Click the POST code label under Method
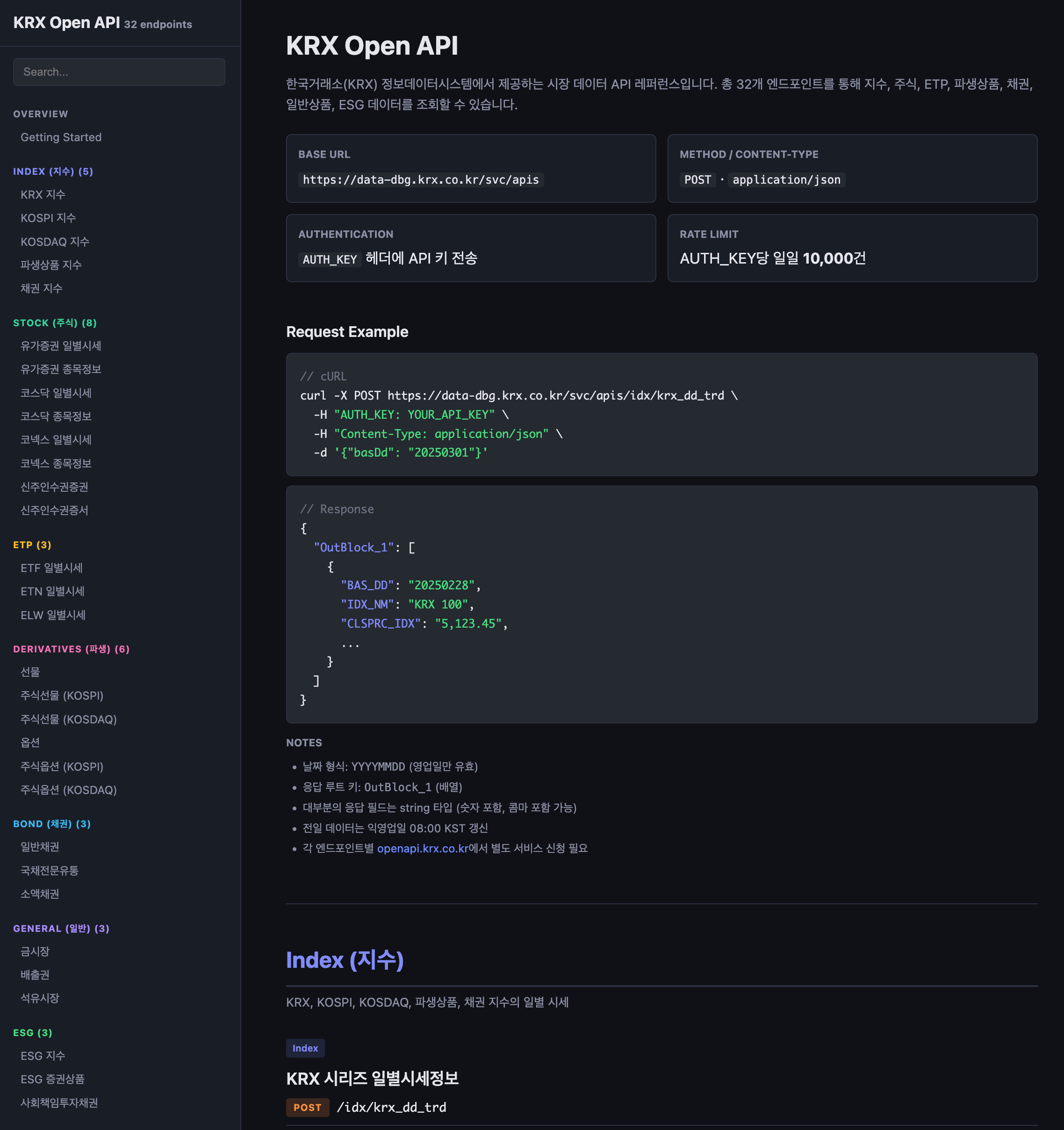This screenshot has height=1130, width=1064. click(698, 179)
